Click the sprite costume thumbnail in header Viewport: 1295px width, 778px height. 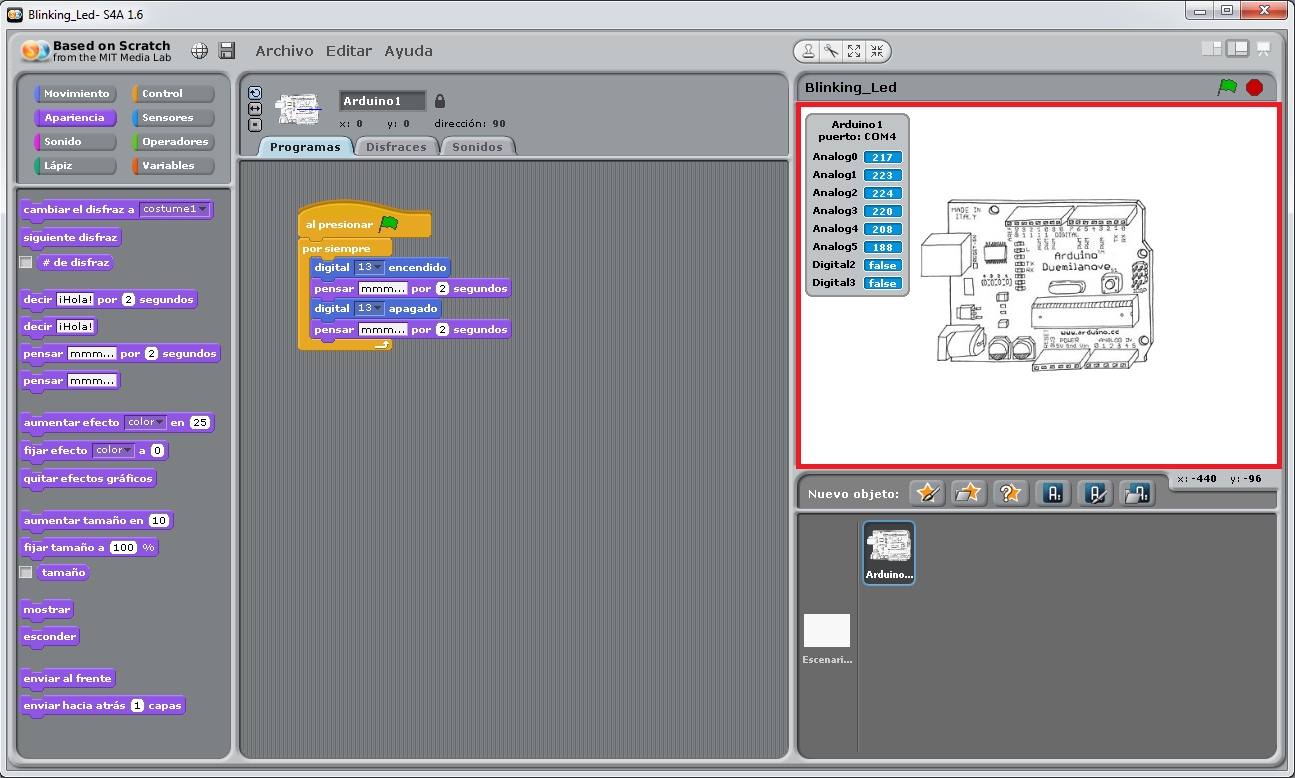[297, 107]
